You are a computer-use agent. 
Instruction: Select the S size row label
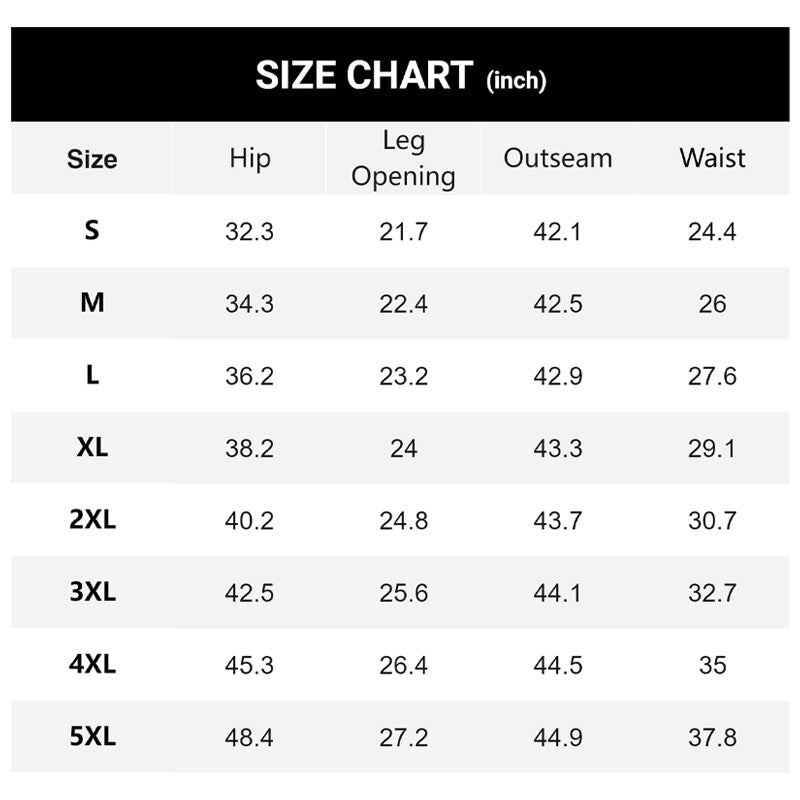[x=92, y=231]
